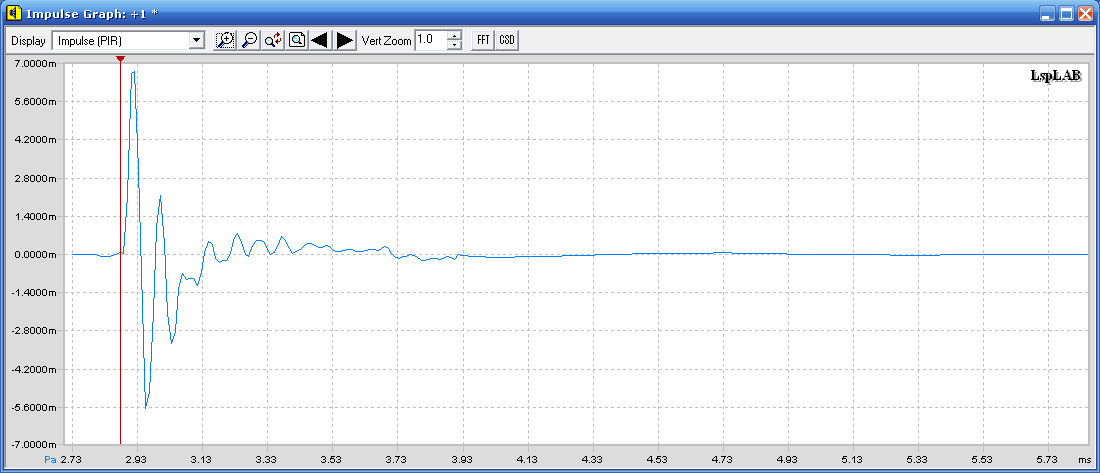Click the 3.73 time axis label
Viewport: 1100px width, 473px height.
[397, 460]
